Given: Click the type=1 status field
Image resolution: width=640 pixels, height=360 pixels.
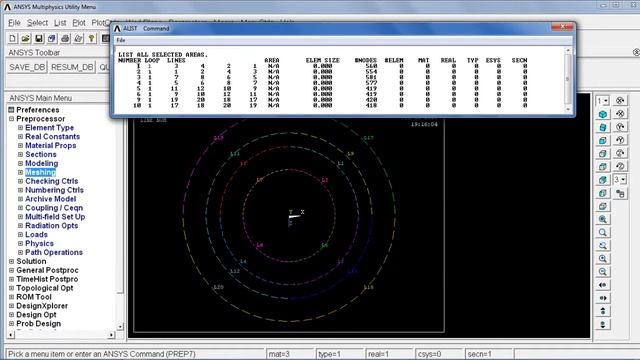Looking at the screenshot, I should (340, 354).
